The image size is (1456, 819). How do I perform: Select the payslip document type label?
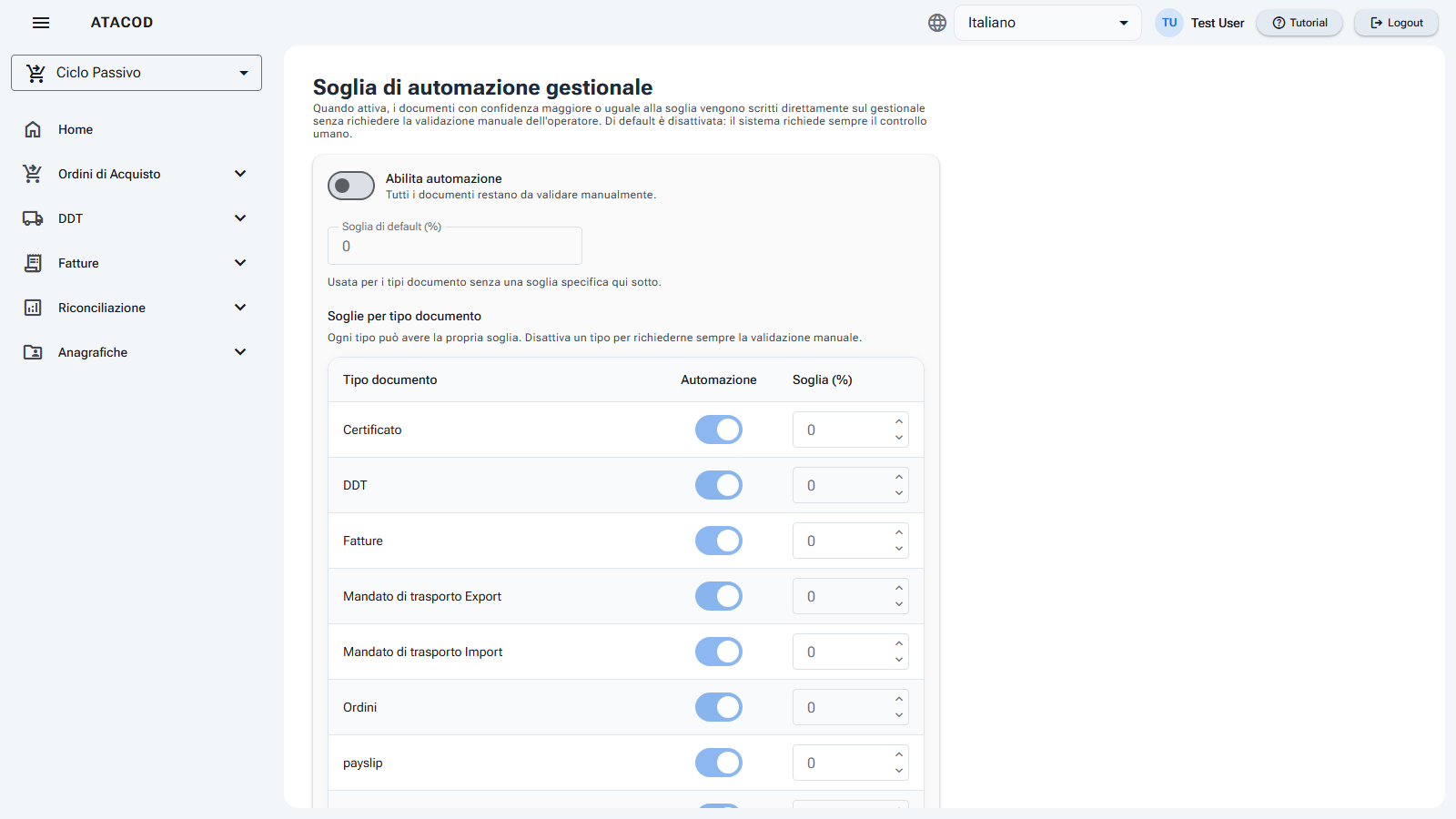363,763
